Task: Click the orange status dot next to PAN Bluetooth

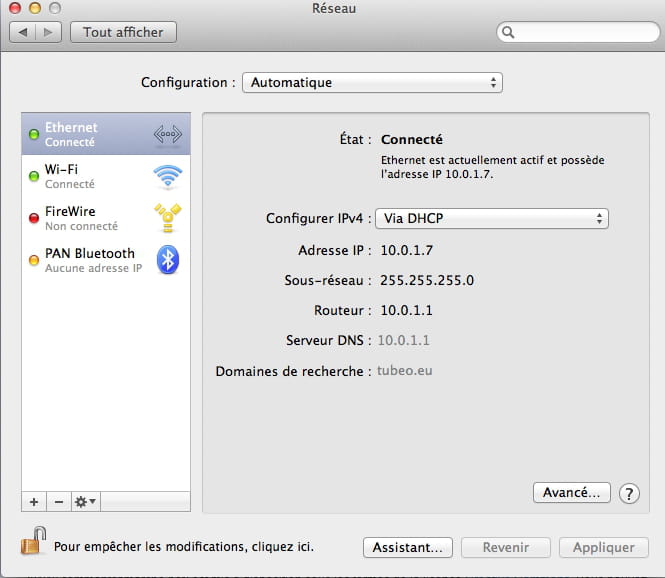Action: tap(34, 260)
